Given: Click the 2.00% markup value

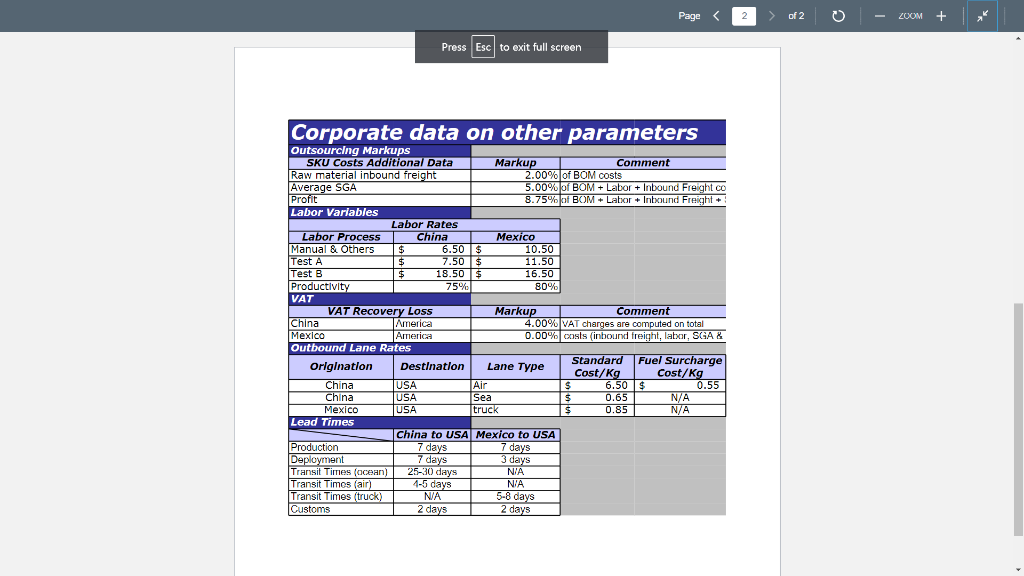Looking at the screenshot, I should click(541, 175).
